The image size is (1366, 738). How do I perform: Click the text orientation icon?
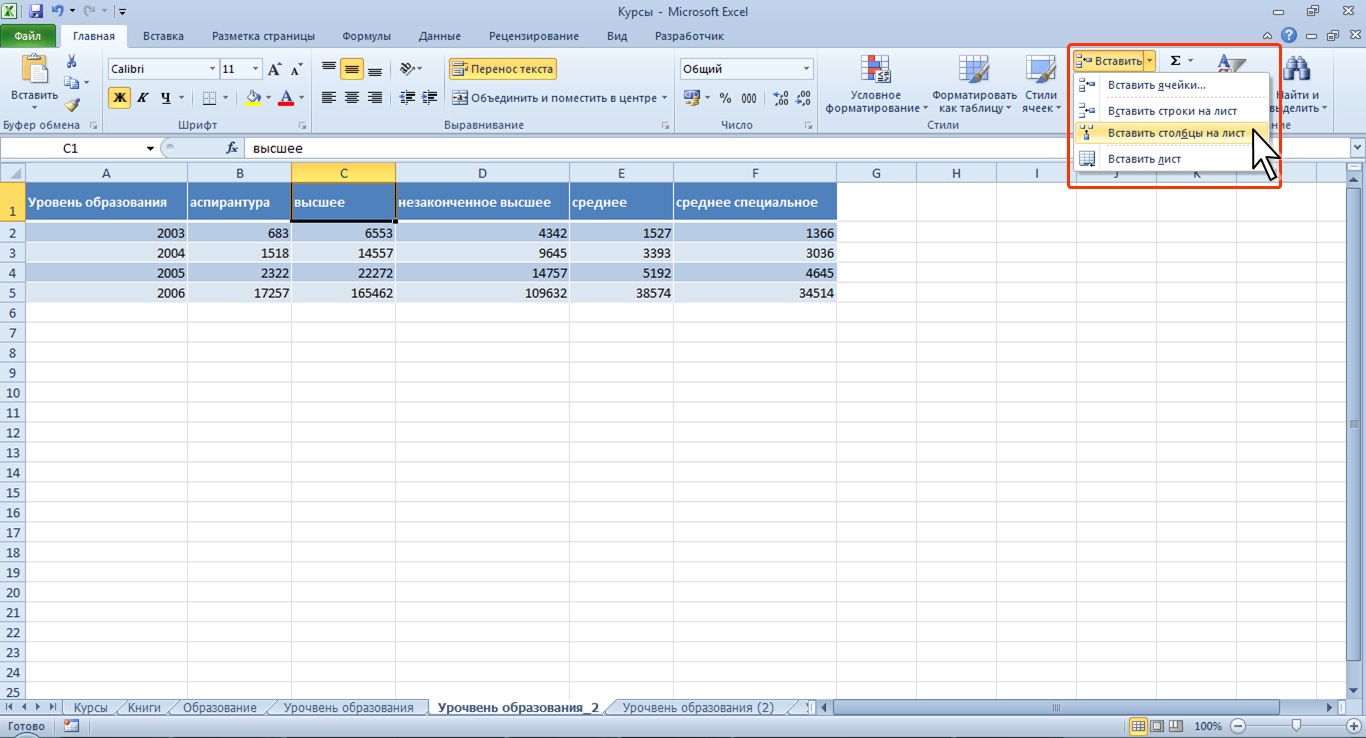[407, 69]
